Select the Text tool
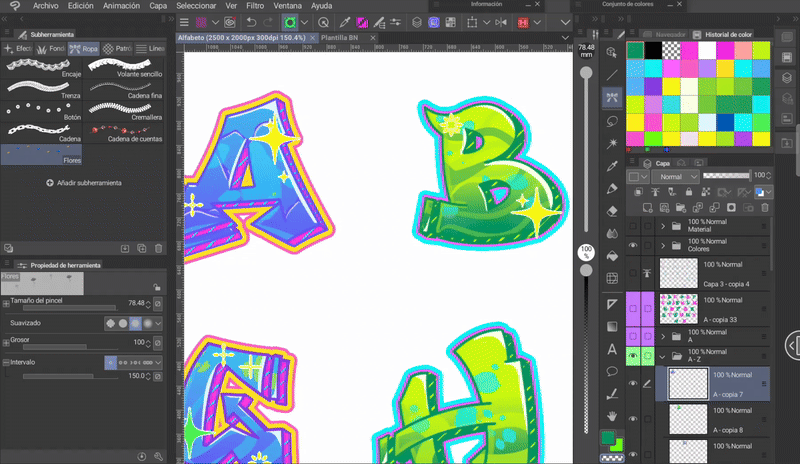Viewport: 800px width, 464px height. pos(612,349)
